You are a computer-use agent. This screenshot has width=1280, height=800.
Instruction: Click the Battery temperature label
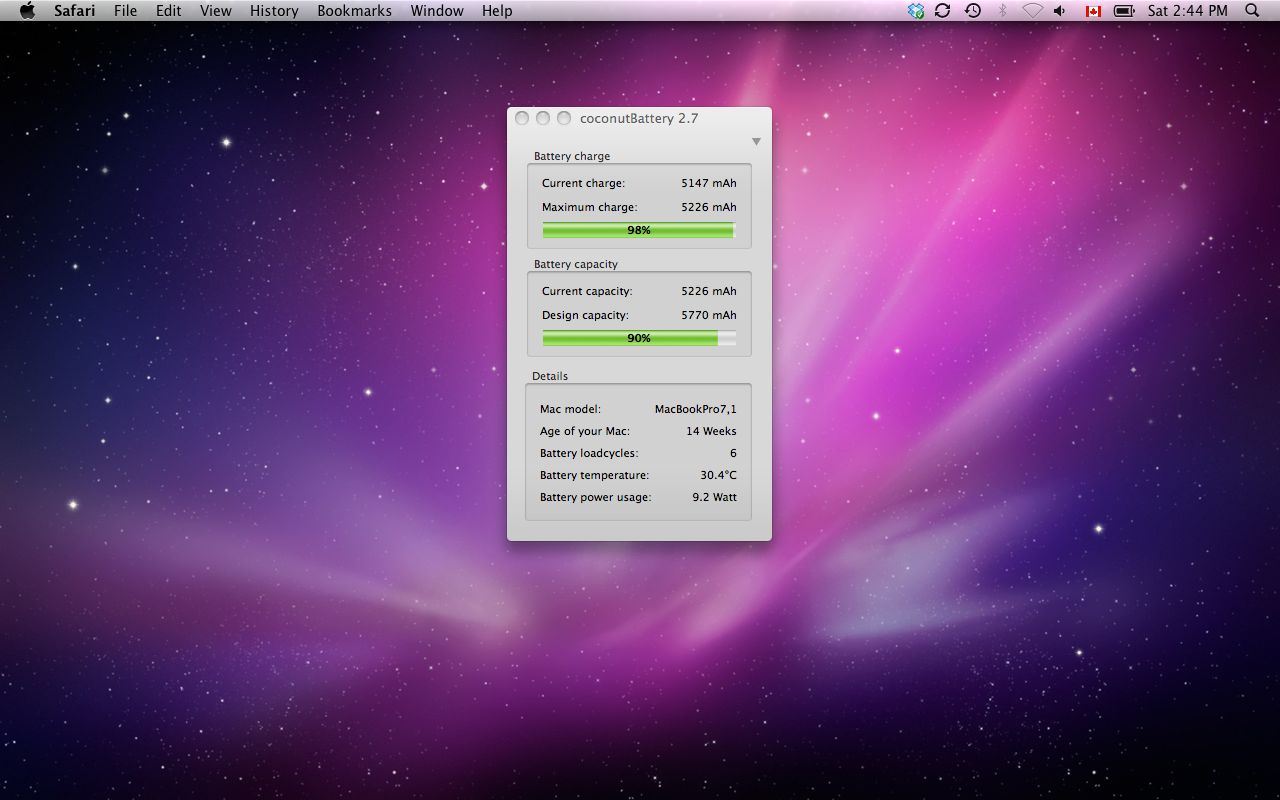594,475
